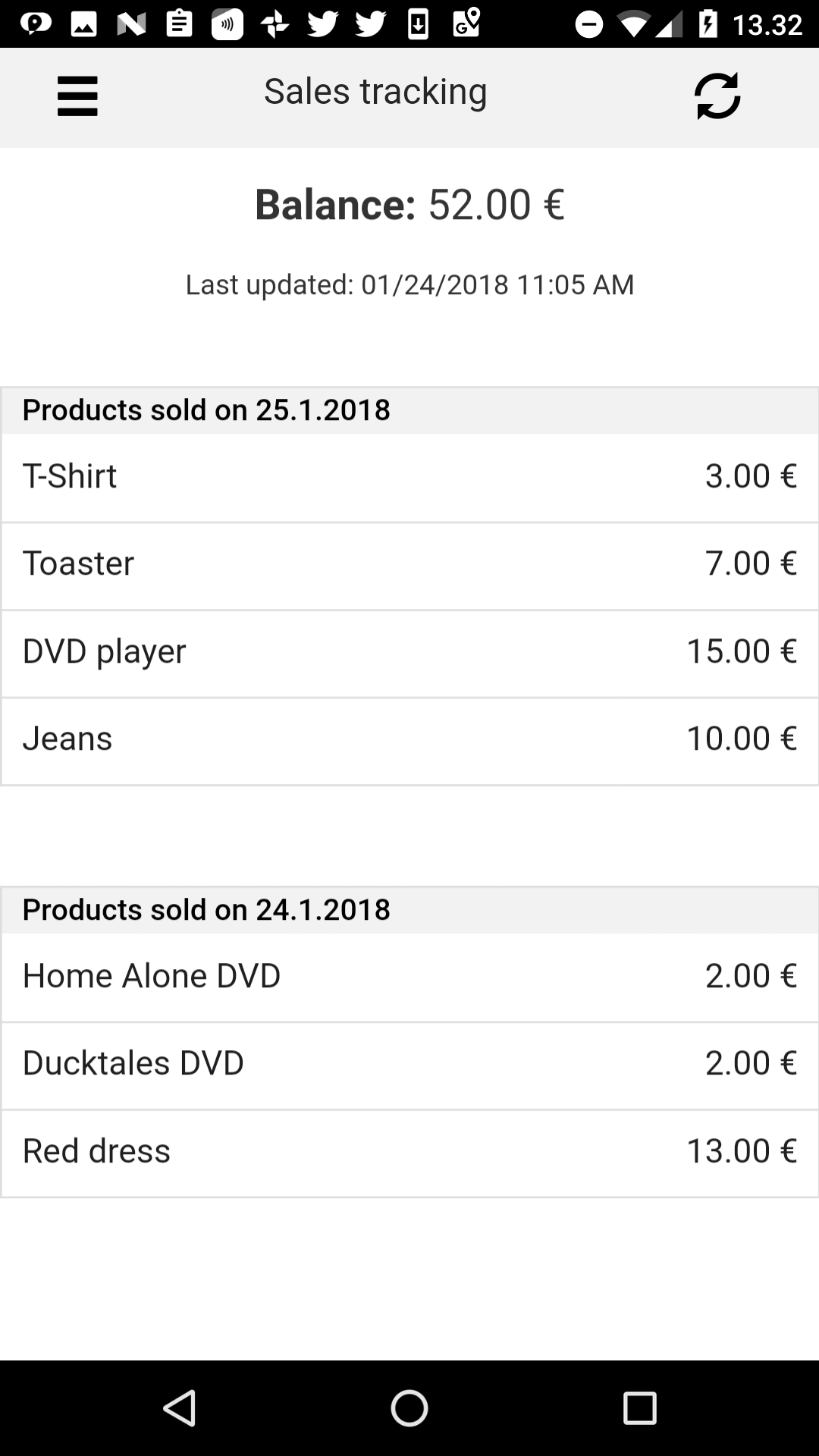
Task: Open the recent apps square button
Action: click(x=639, y=1408)
